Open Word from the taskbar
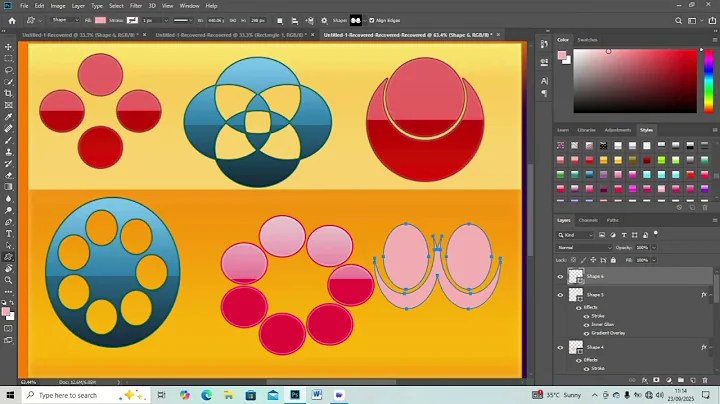The image size is (720, 404). [x=317, y=395]
